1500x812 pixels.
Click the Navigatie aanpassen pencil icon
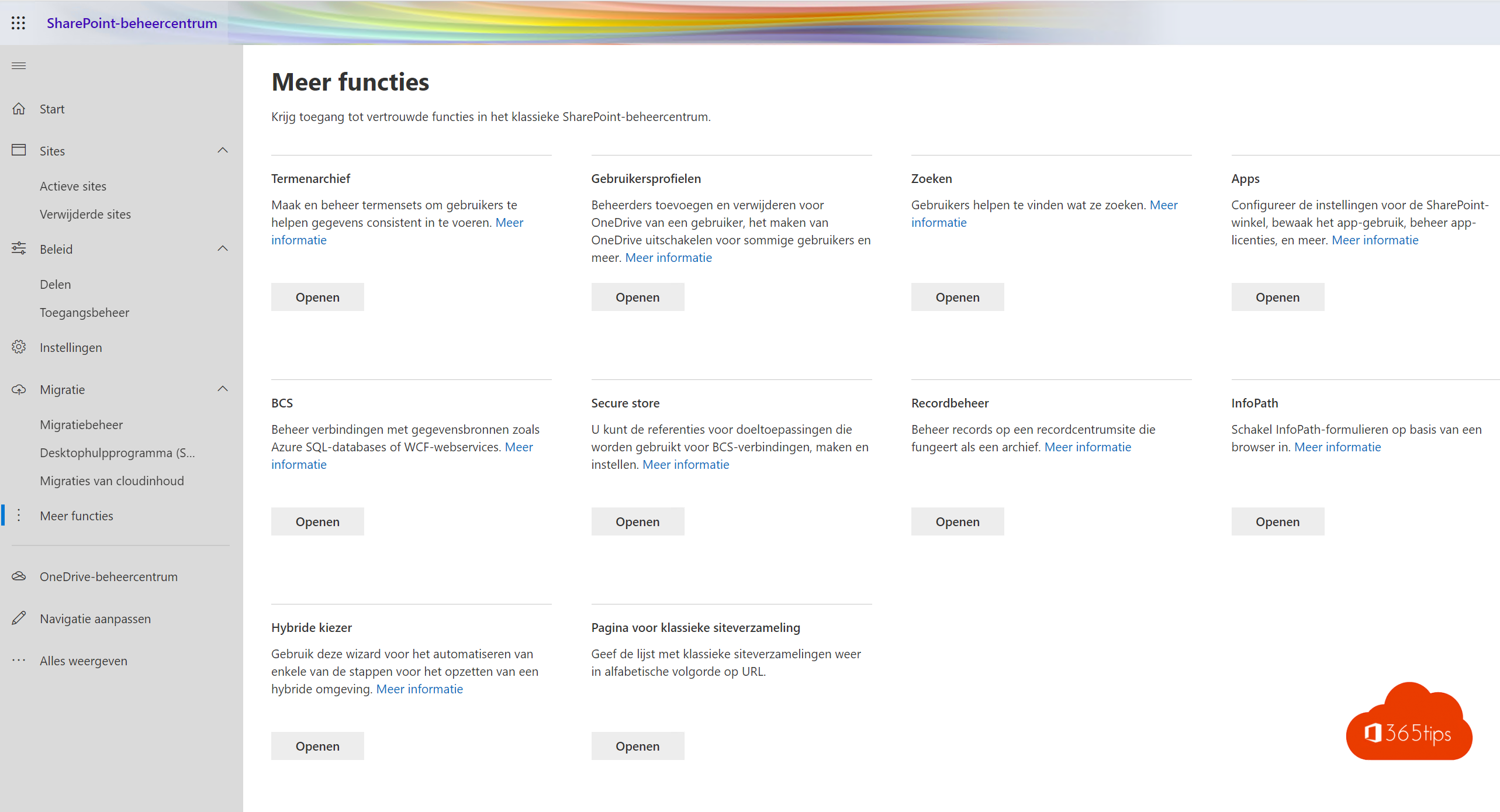coord(19,618)
